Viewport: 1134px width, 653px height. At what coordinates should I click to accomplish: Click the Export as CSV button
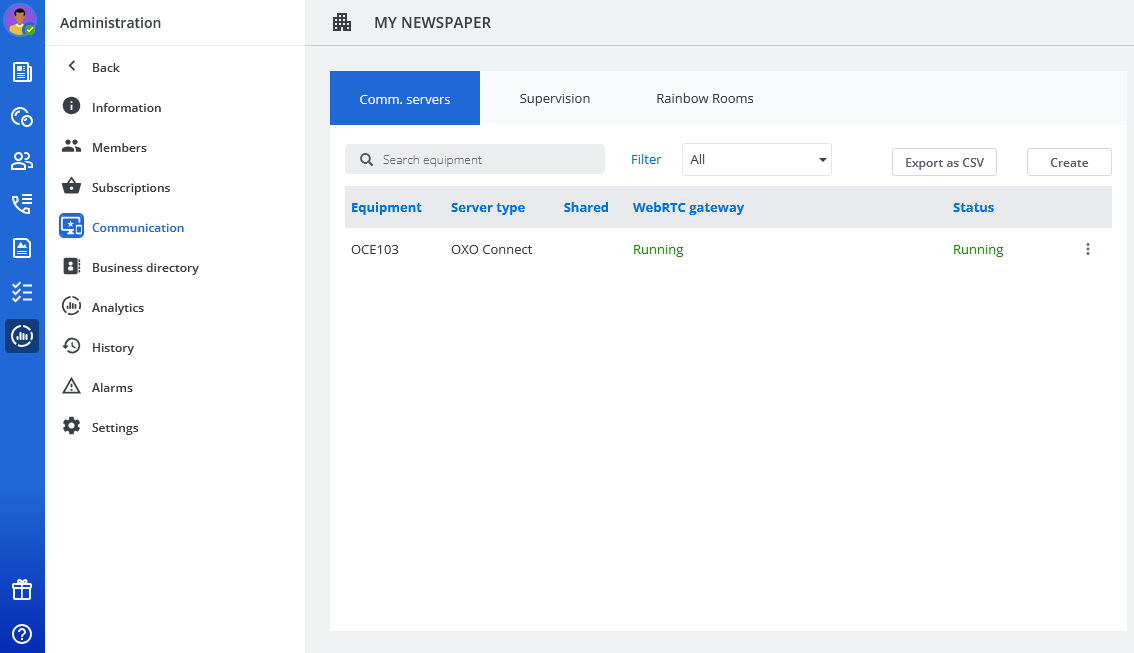[x=944, y=163]
